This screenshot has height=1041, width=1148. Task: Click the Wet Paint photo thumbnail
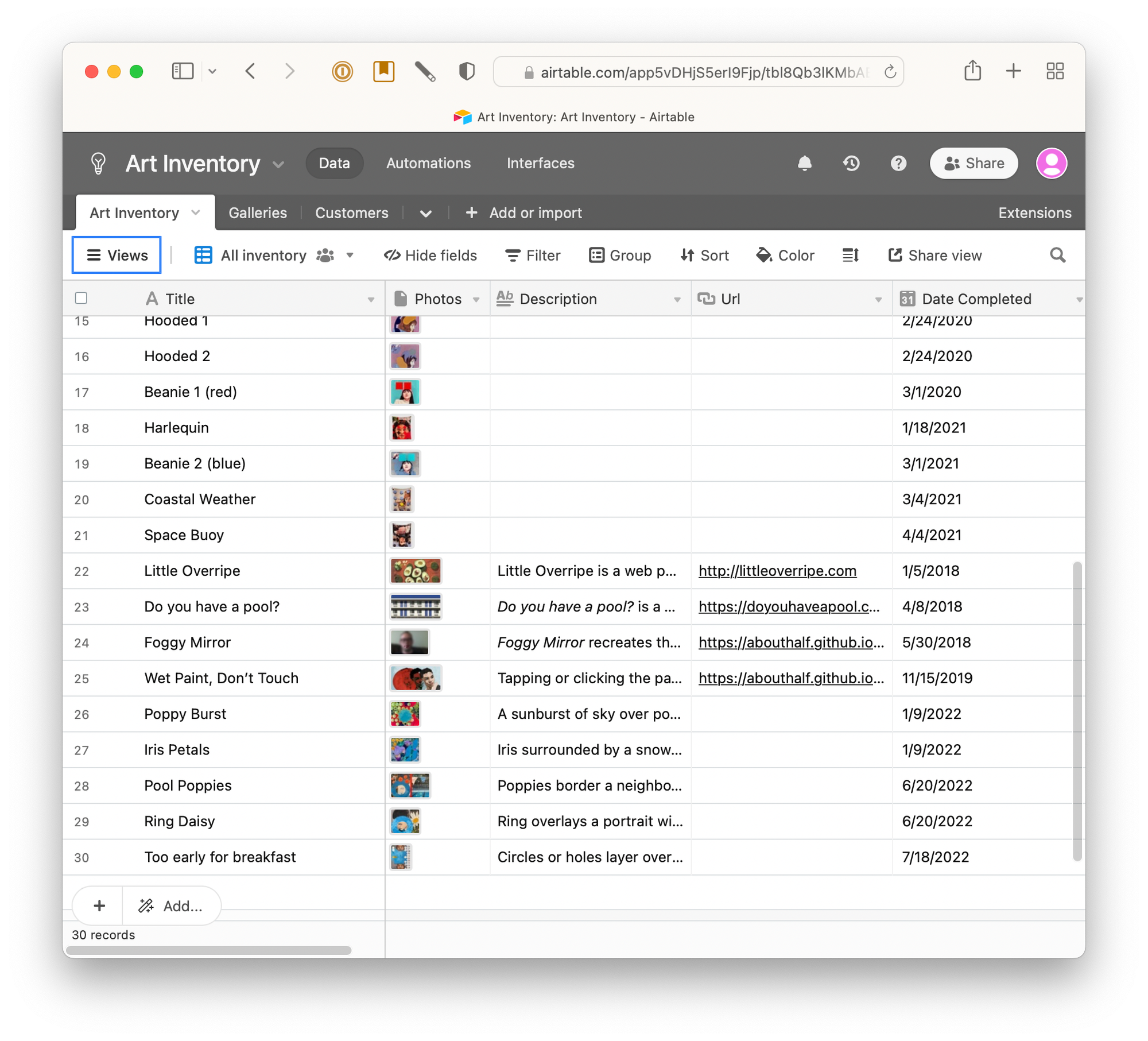[416, 678]
